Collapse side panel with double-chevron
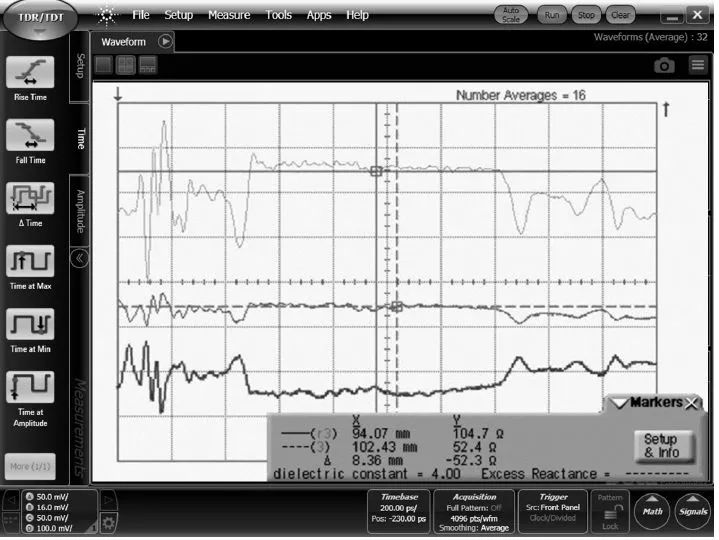The image size is (719, 540). (x=79, y=258)
